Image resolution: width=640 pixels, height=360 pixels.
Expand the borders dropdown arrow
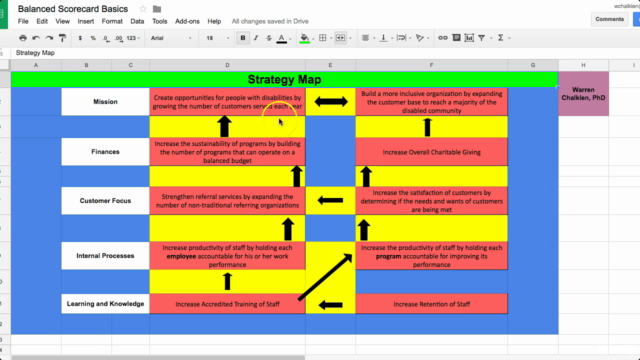331,38
